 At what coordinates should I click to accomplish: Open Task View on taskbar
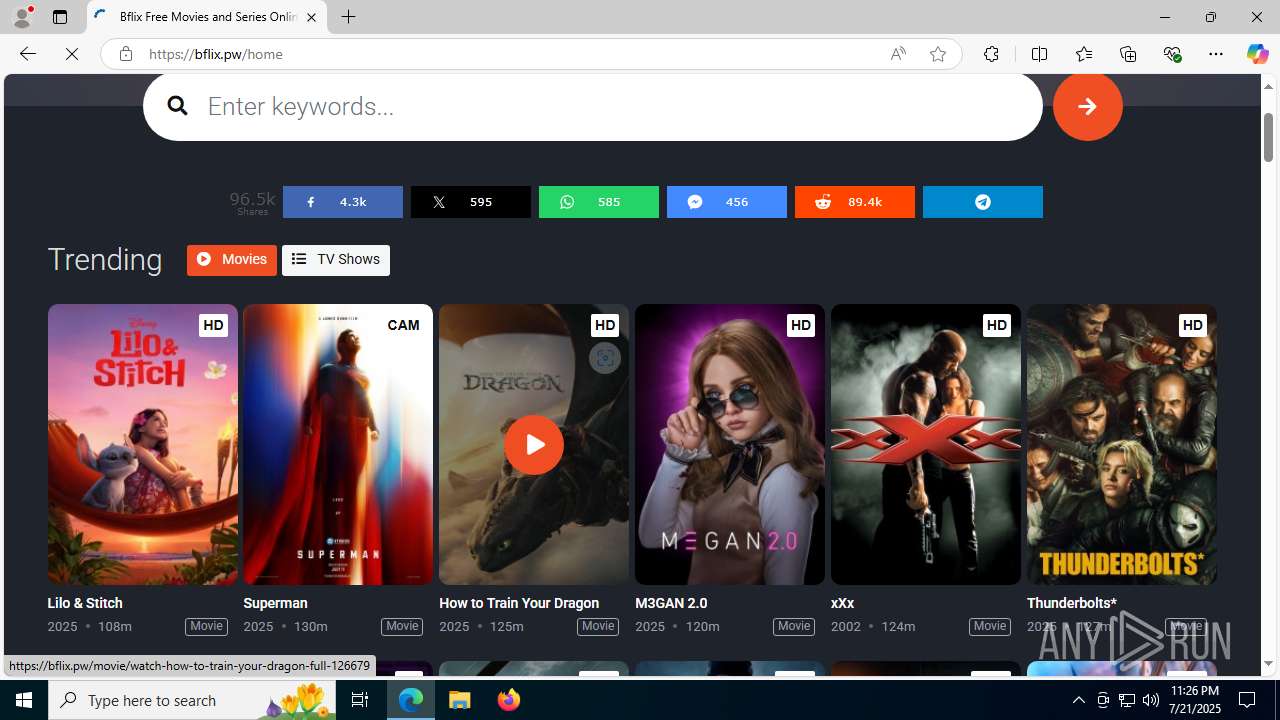[360, 700]
